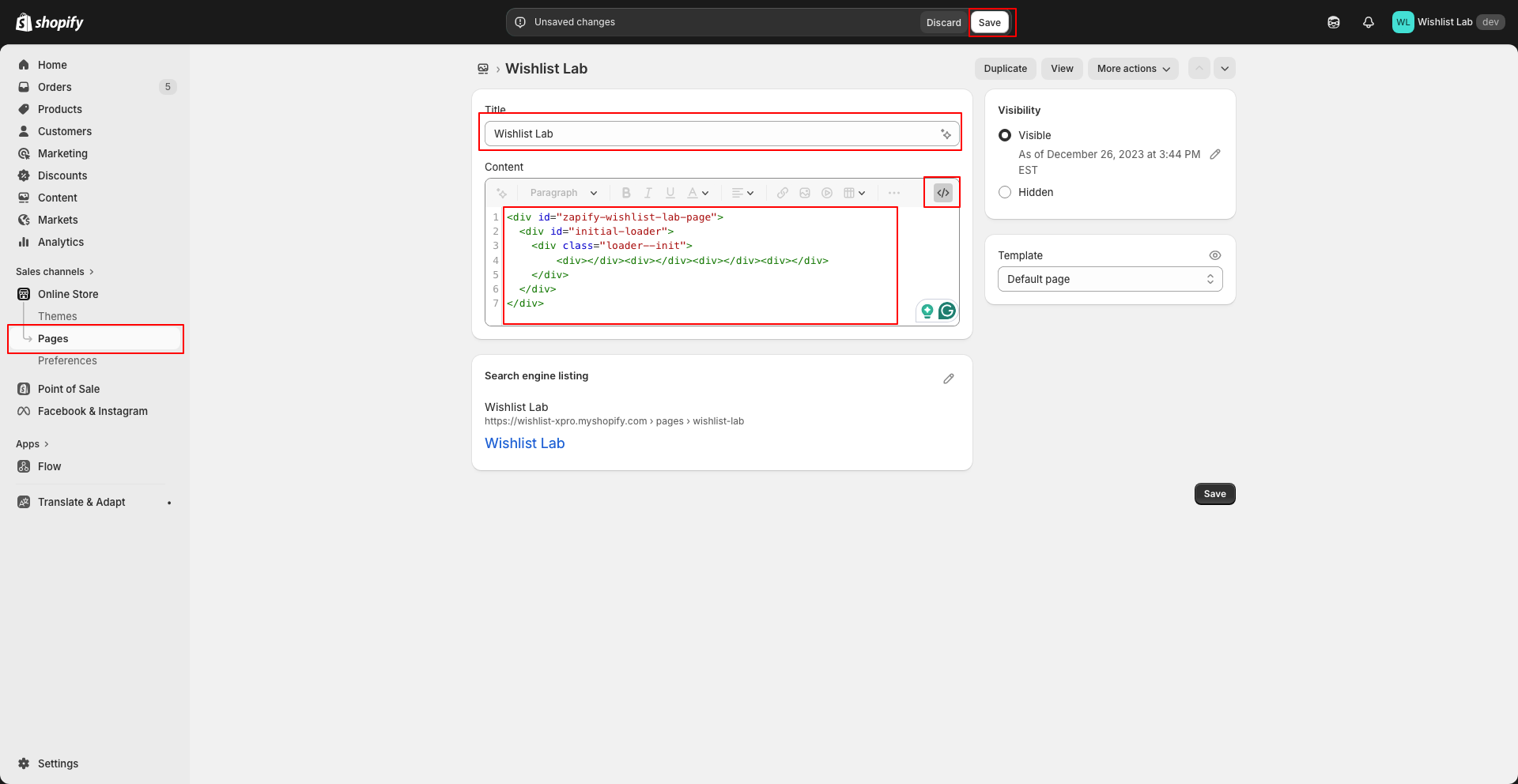Image resolution: width=1518 pixels, height=784 pixels.
Task: Click the Pages breadcrumb icon beside the title
Action: [483, 69]
